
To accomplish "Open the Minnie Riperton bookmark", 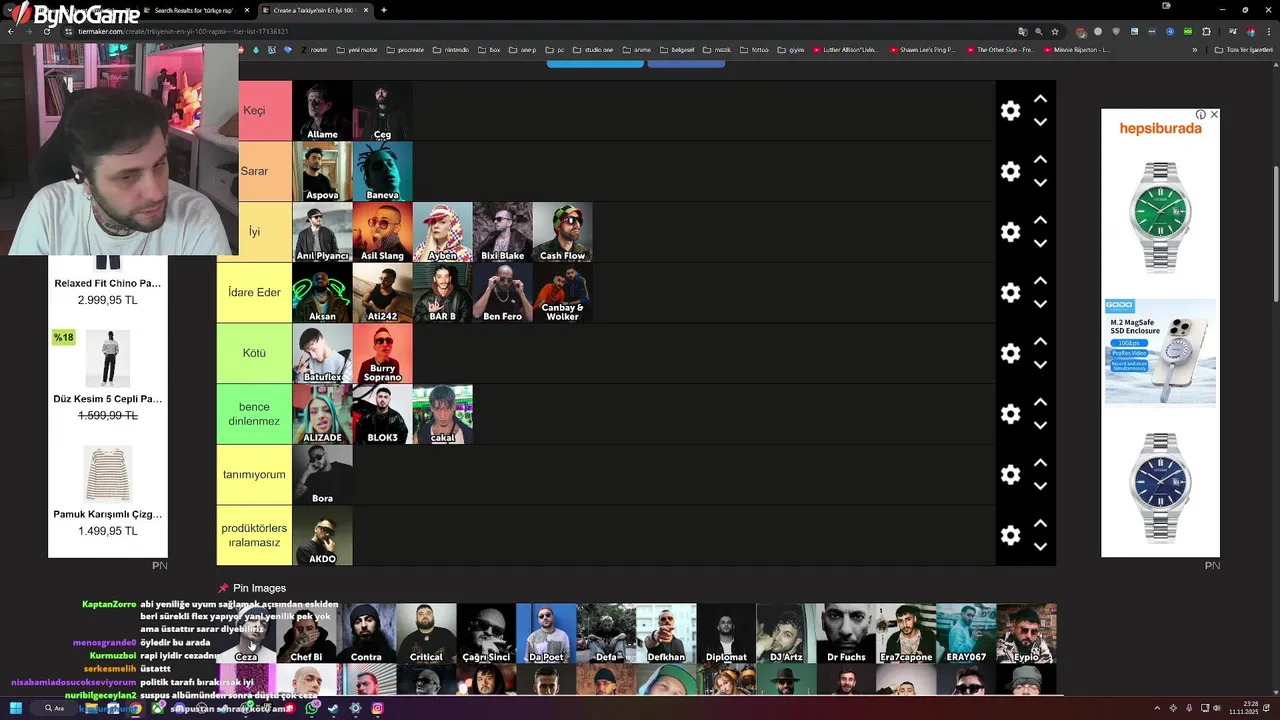I will pos(1077,49).
